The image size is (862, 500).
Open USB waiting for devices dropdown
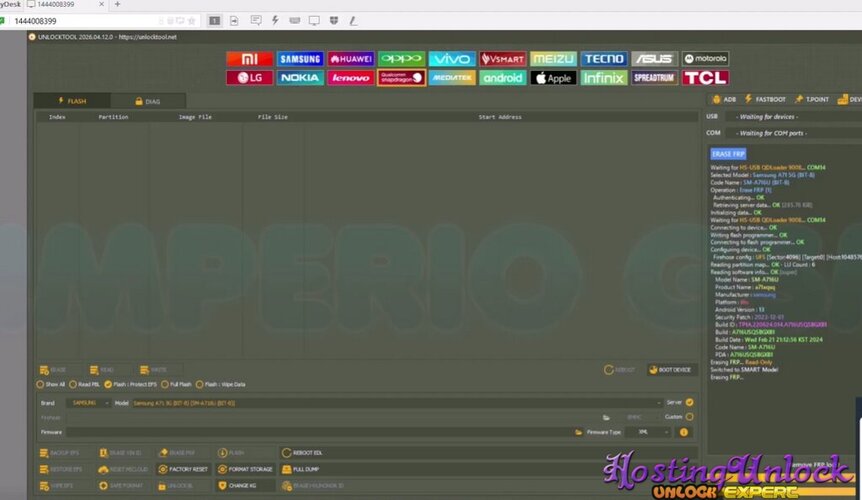coord(793,116)
